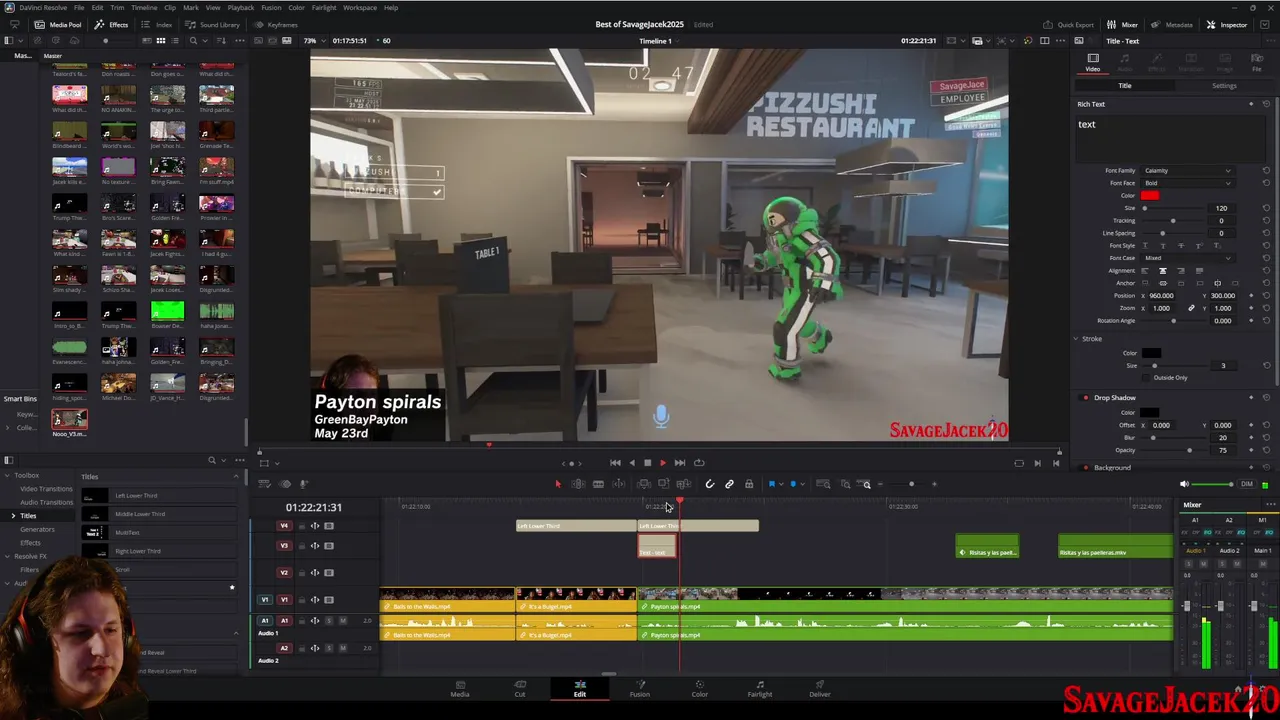The image size is (1280, 720).
Task: Open the viewer zoom percentage dropdown
Action: (313, 41)
